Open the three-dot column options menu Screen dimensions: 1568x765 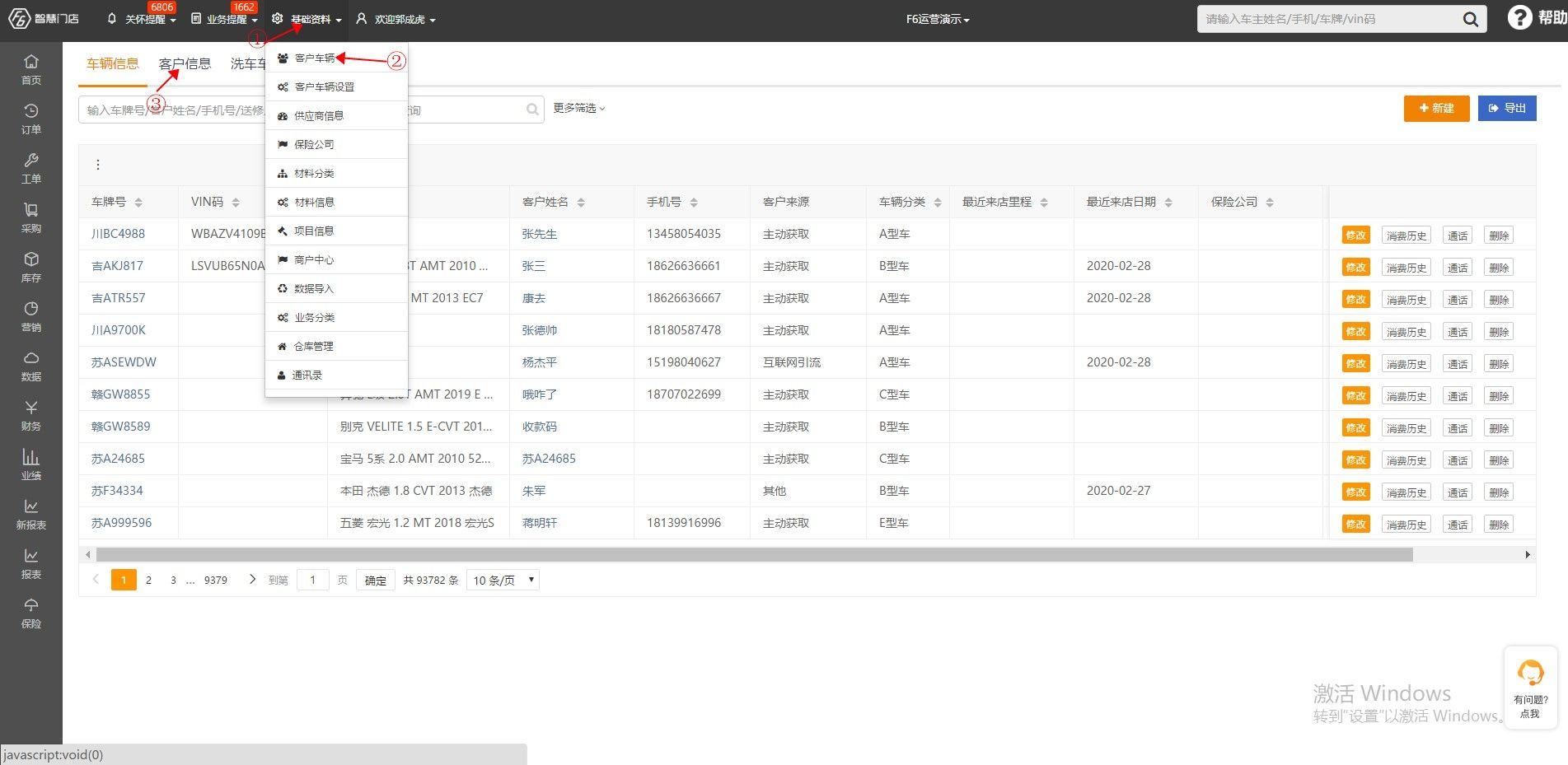(x=98, y=165)
